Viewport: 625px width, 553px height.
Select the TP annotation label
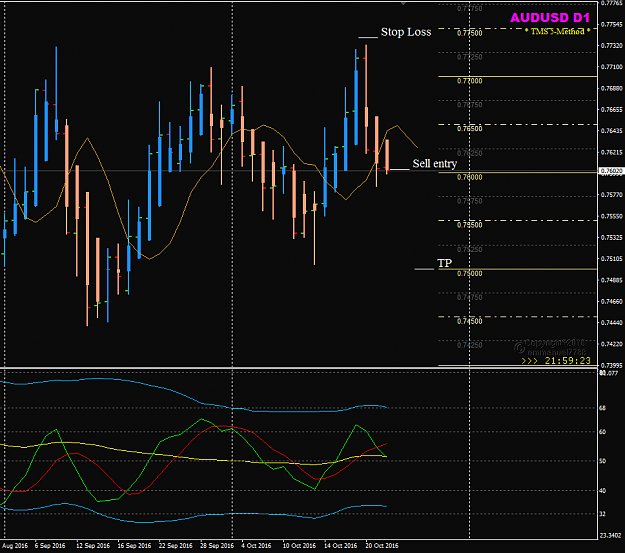(x=444, y=263)
